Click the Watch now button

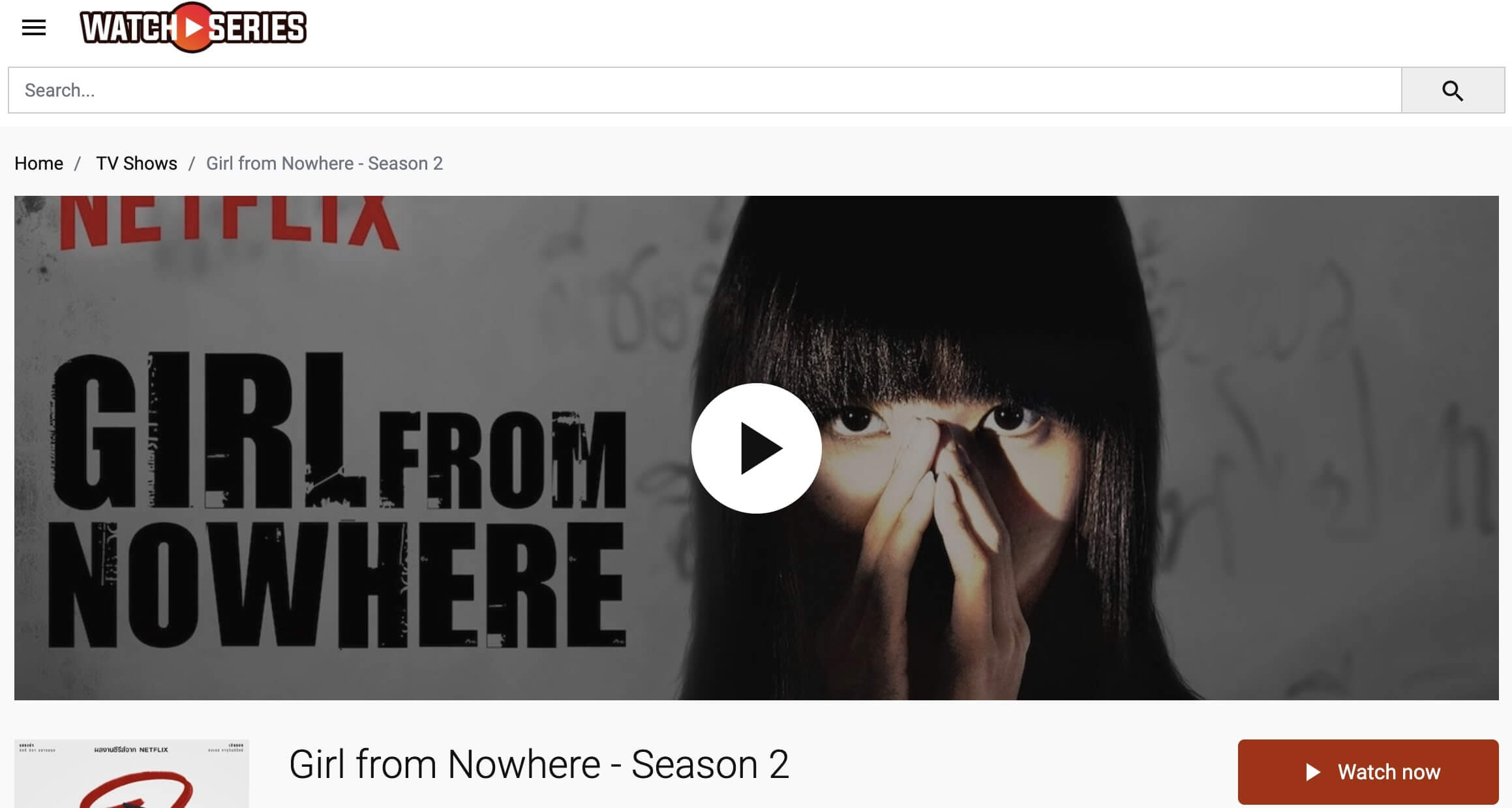pos(1368,771)
